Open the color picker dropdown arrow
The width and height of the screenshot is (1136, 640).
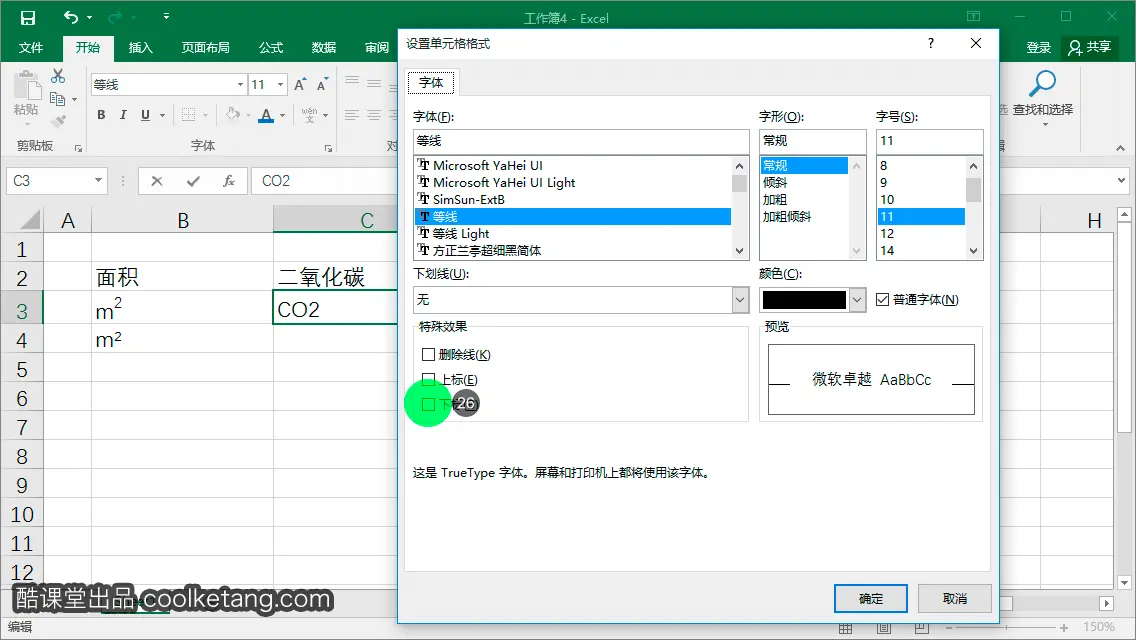coord(857,299)
